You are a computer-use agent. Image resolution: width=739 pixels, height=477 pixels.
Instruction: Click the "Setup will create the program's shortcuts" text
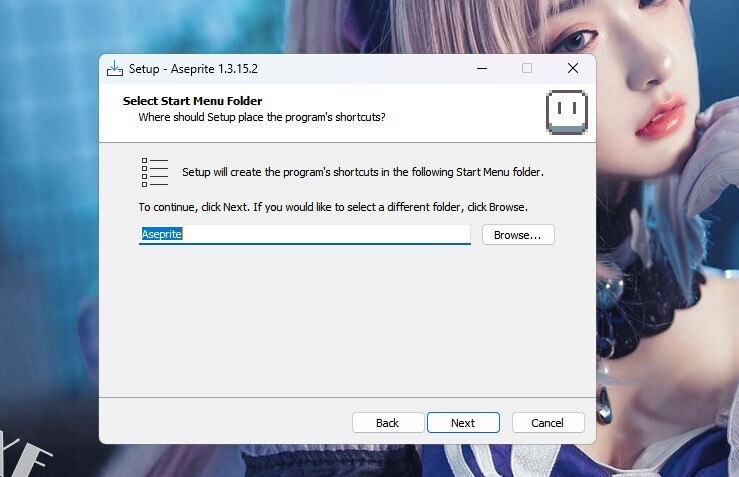(363, 172)
